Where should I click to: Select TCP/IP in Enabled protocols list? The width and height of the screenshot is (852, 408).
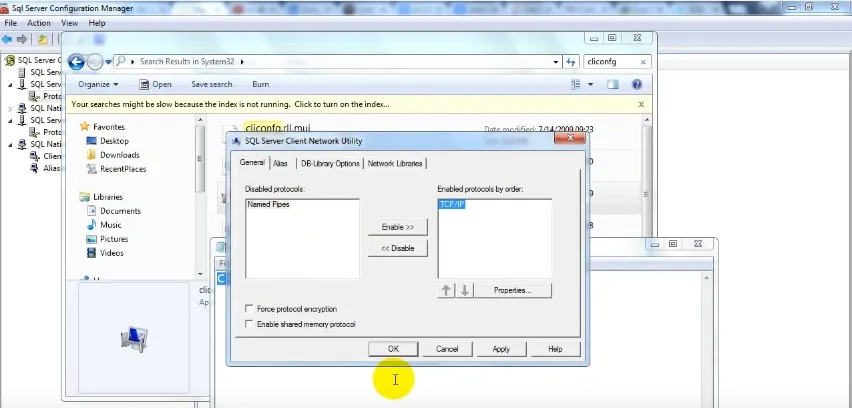click(452, 204)
